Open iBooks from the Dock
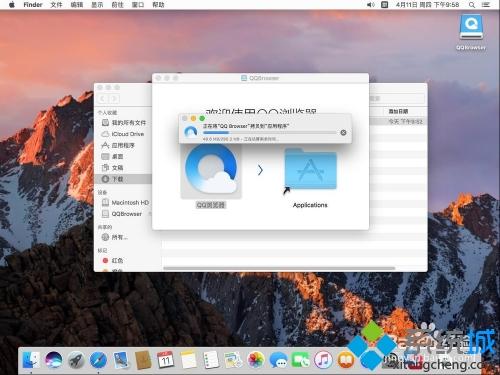This screenshot has height=375, width=500. coord(346,360)
